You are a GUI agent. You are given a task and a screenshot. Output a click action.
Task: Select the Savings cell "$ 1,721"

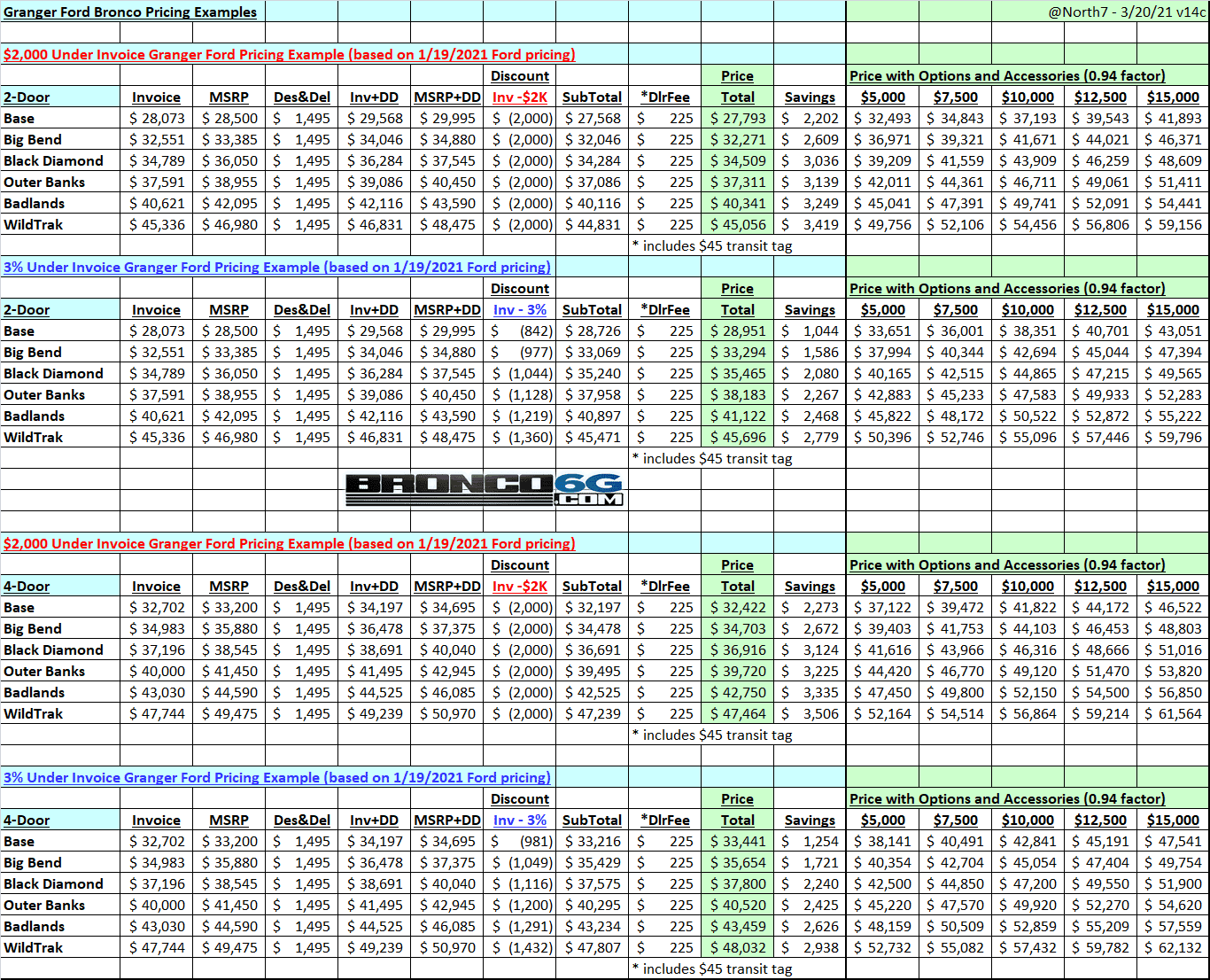pyautogui.click(x=811, y=863)
